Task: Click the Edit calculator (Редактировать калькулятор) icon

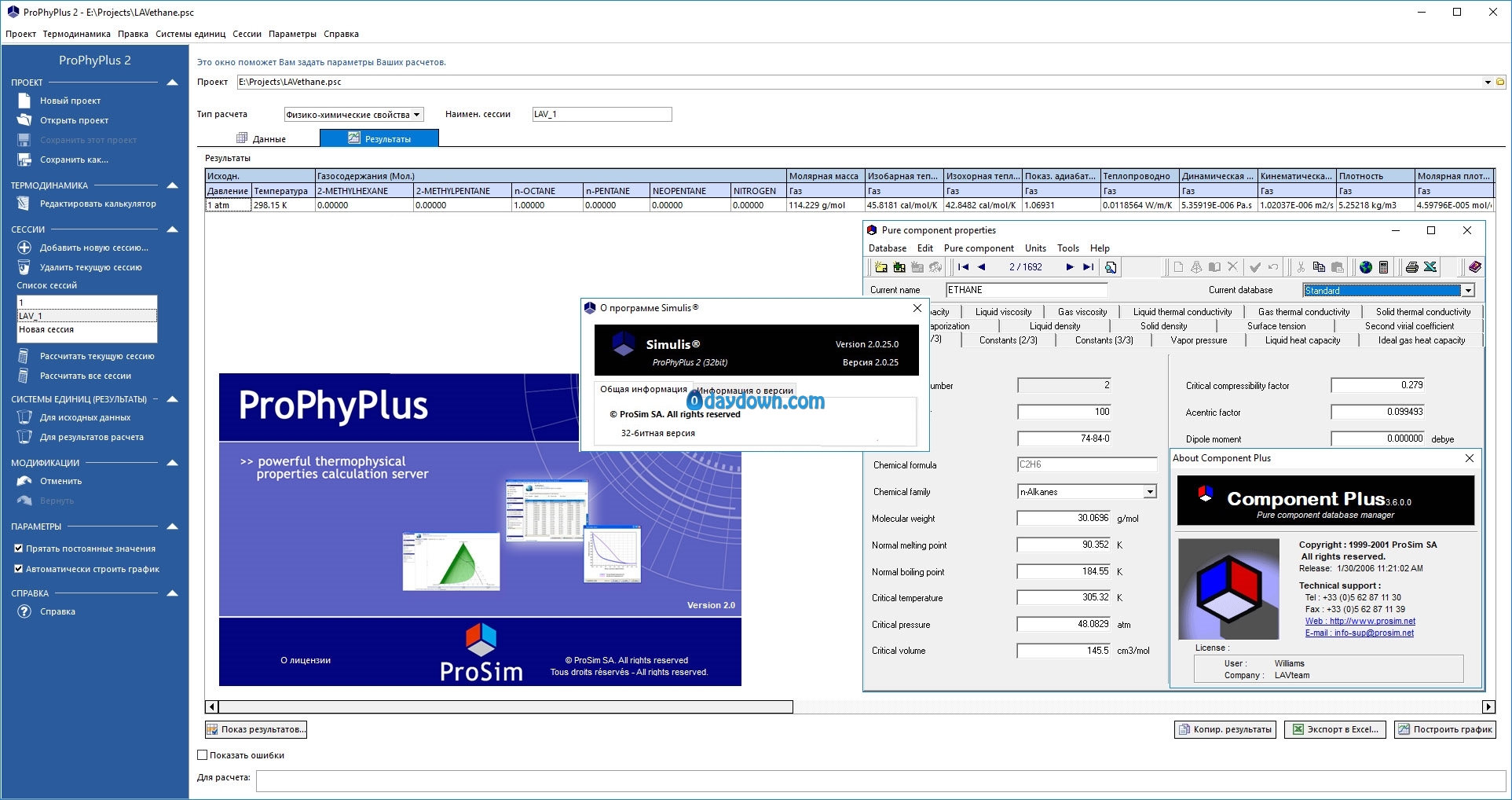Action: pos(24,204)
